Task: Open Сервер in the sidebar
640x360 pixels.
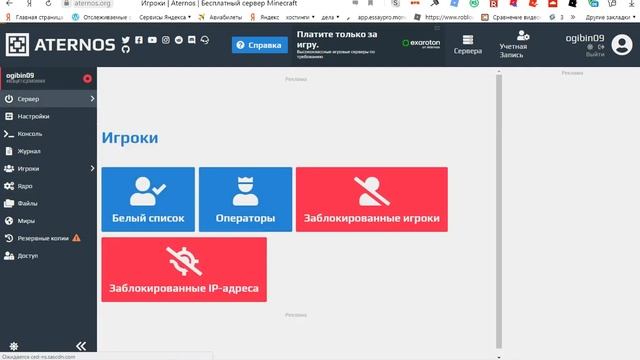Action: pyautogui.click(x=48, y=99)
